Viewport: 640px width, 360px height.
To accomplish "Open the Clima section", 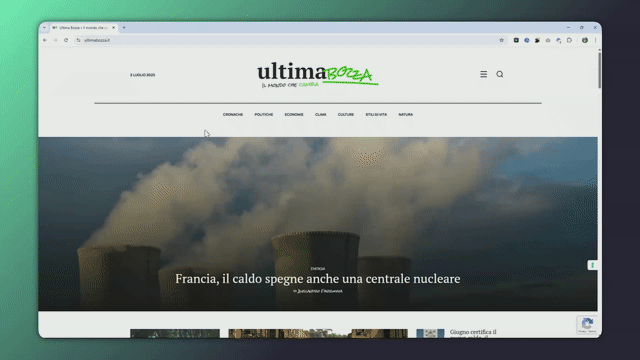I will pyautogui.click(x=320, y=115).
